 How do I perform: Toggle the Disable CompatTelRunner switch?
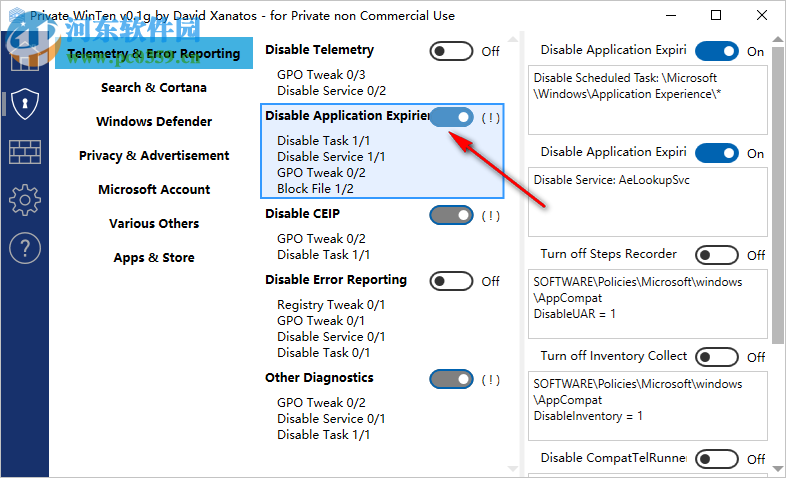(x=717, y=459)
